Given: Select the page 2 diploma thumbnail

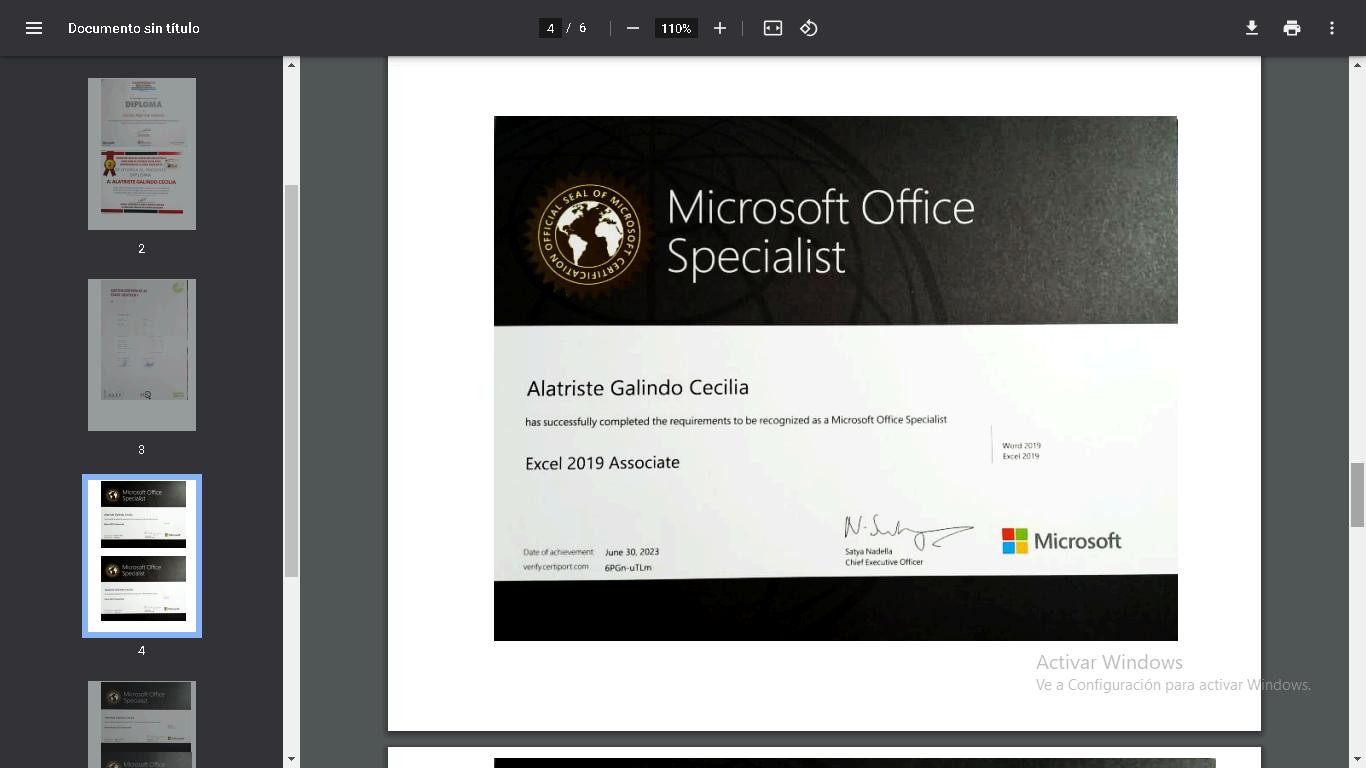Looking at the screenshot, I should [x=142, y=154].
